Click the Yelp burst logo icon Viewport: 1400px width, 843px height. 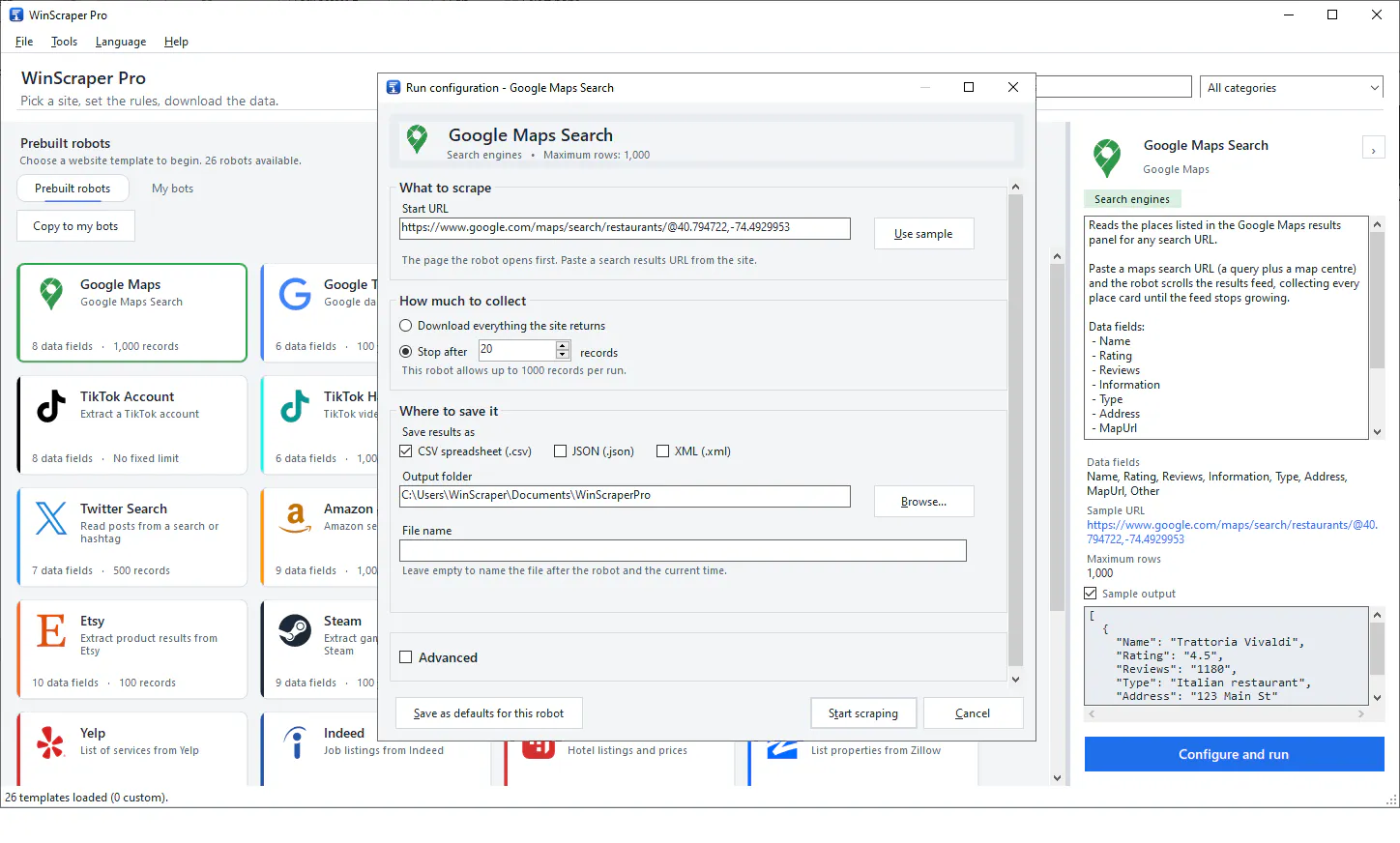pyautogui.click(x=51, y=742)
